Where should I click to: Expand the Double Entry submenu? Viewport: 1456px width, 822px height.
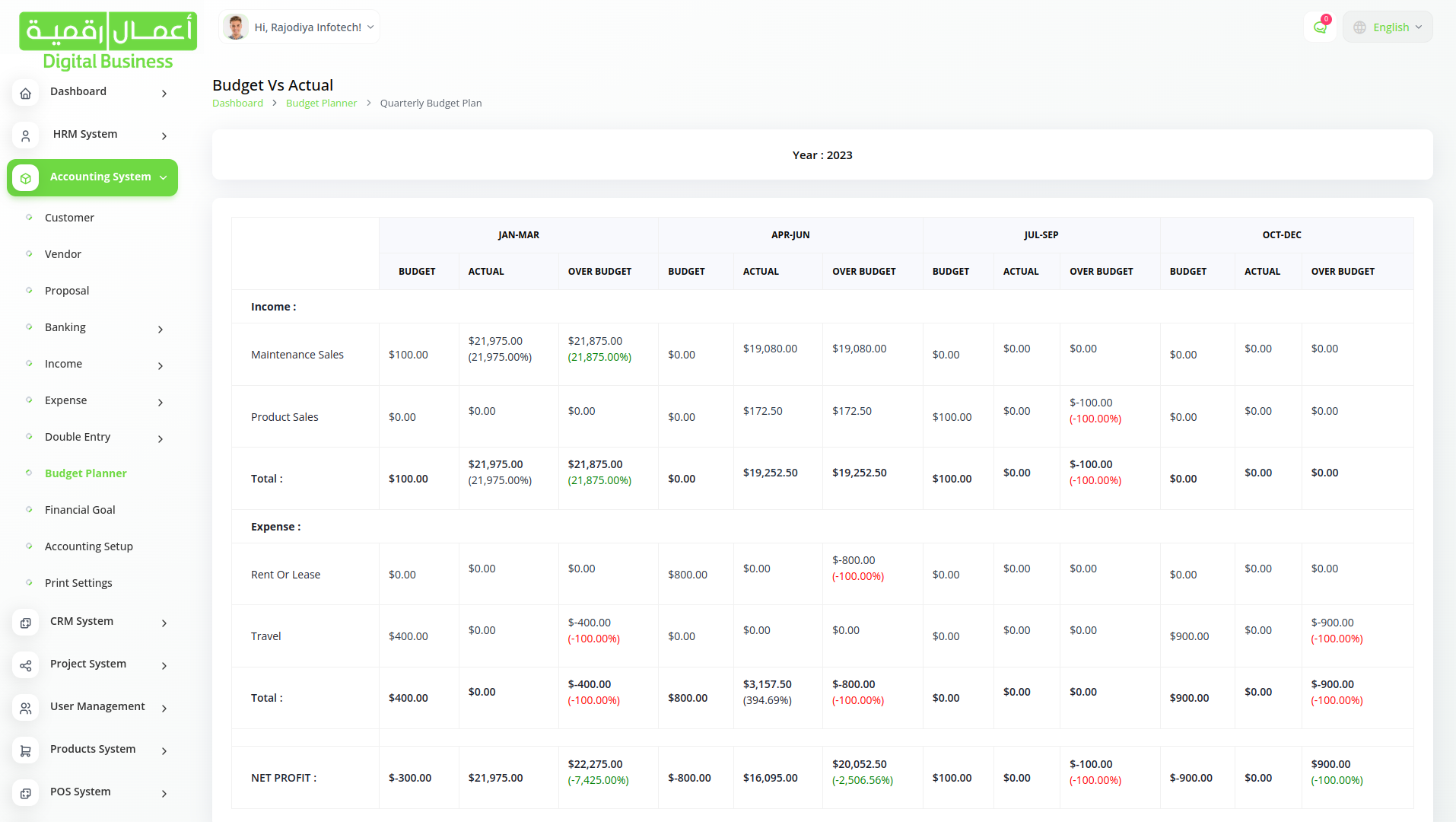pos(160,438)
